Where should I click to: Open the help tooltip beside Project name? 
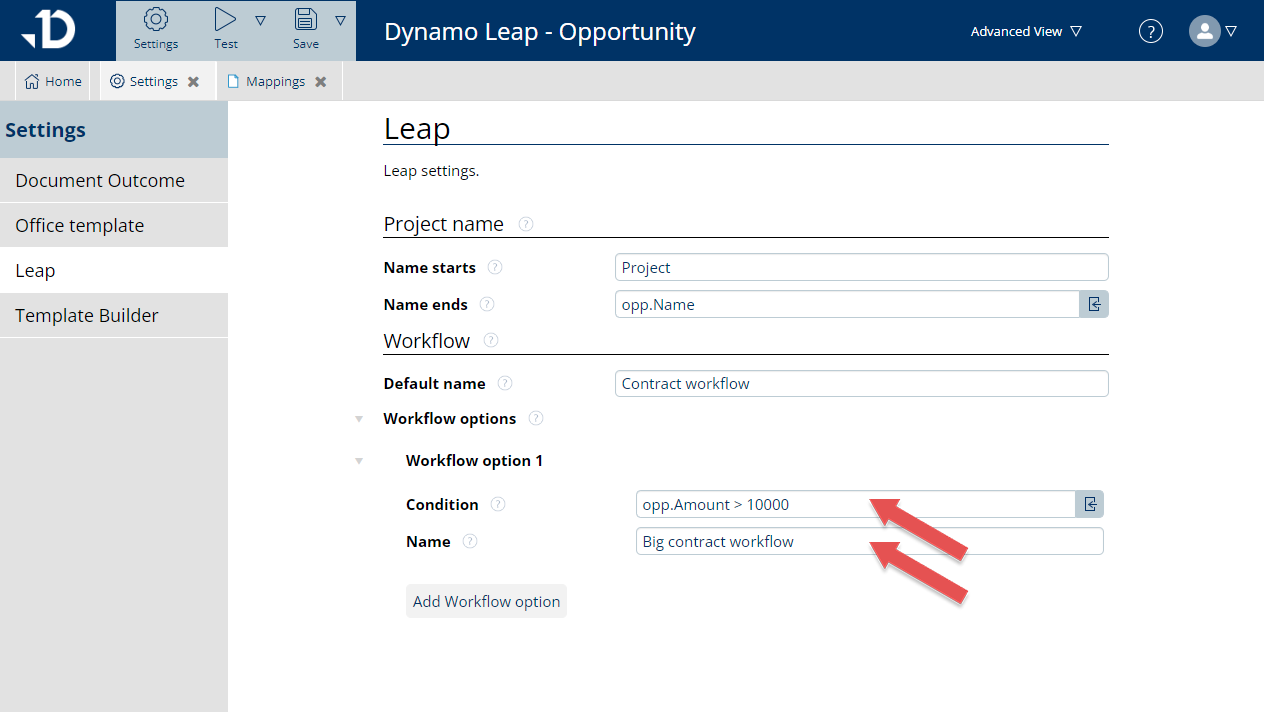click(x=525, y=224)
